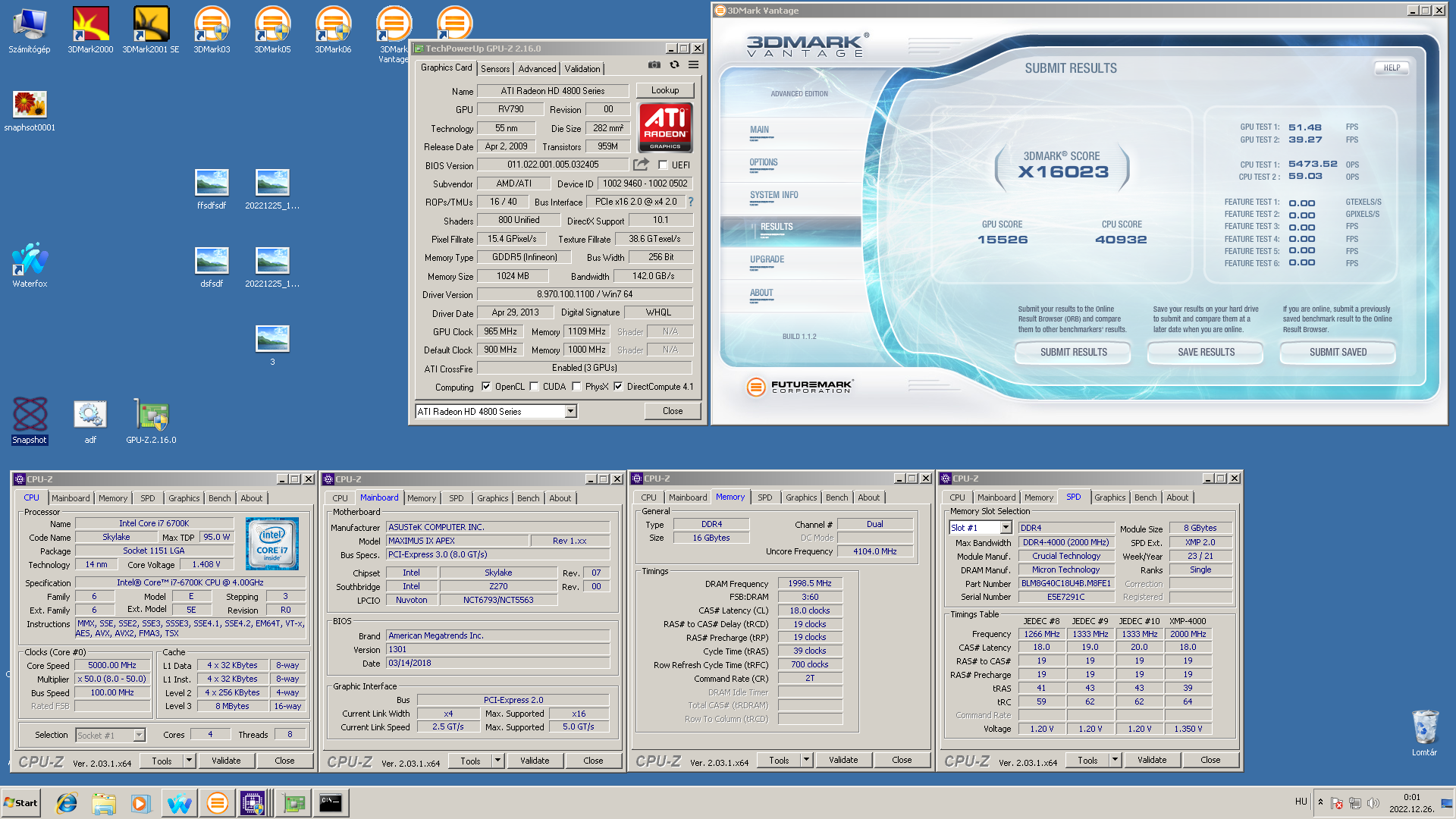
Task: Open UPGRADE section in 3DMark Vantage
Action: point(767,259)
